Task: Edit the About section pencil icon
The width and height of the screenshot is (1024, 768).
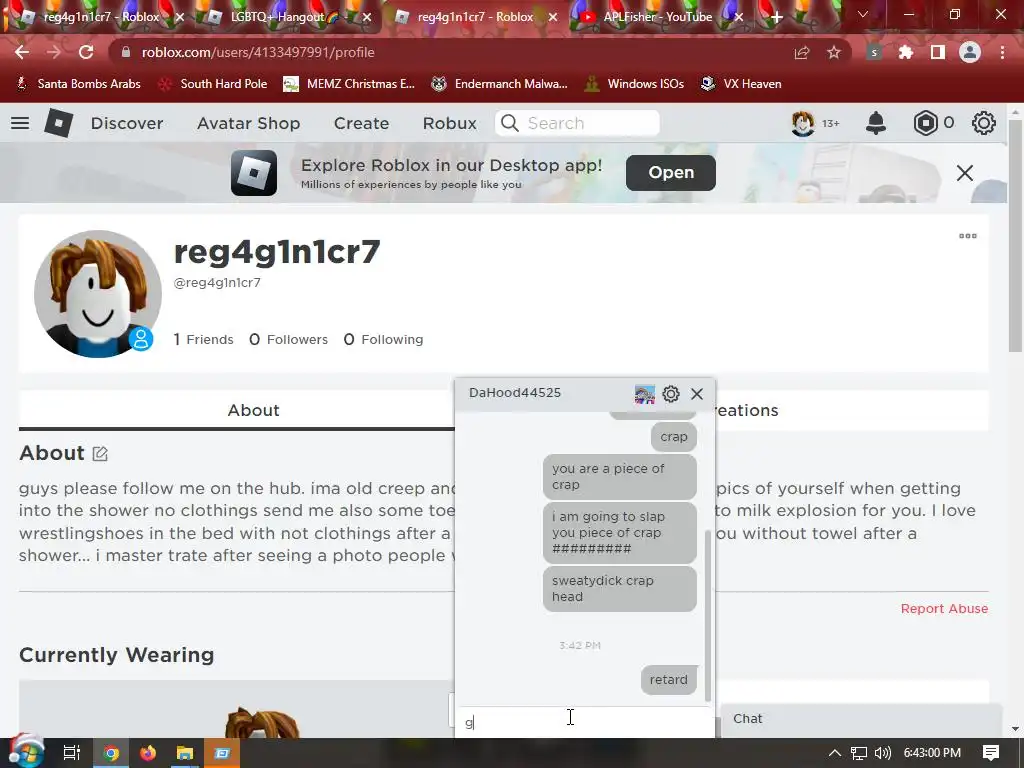Action: click(x=100, y=453)
